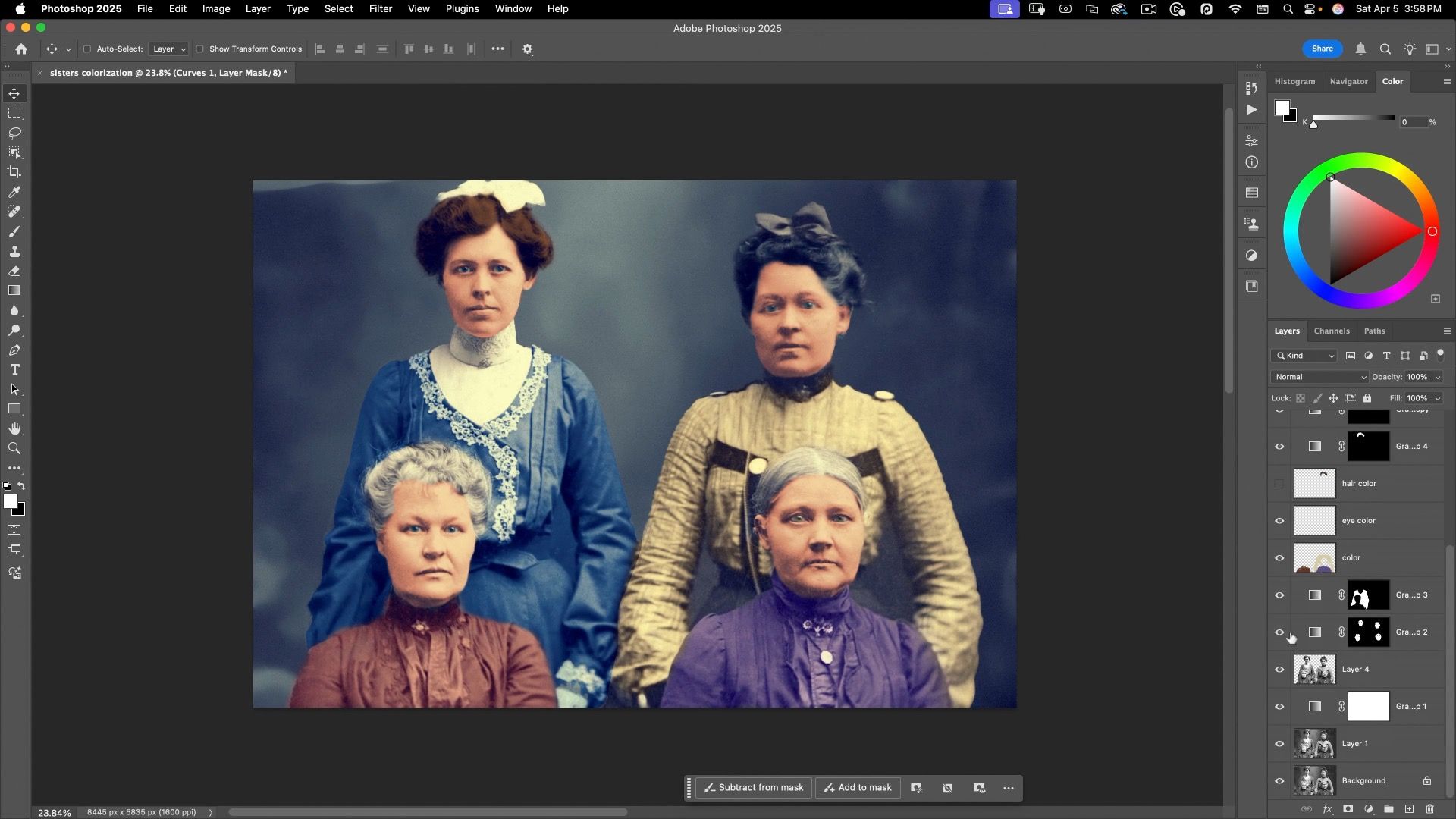The height and width of the screenshot is (819, 1456).
Task: Select the Clone Stamp tool
Action: (14, 251)
